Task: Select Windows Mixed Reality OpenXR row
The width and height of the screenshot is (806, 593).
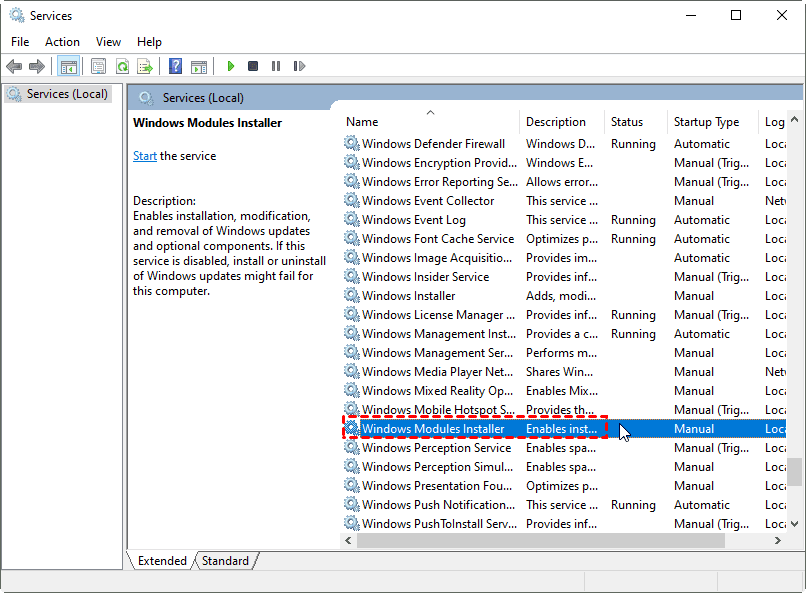Action: click(564, 391)
